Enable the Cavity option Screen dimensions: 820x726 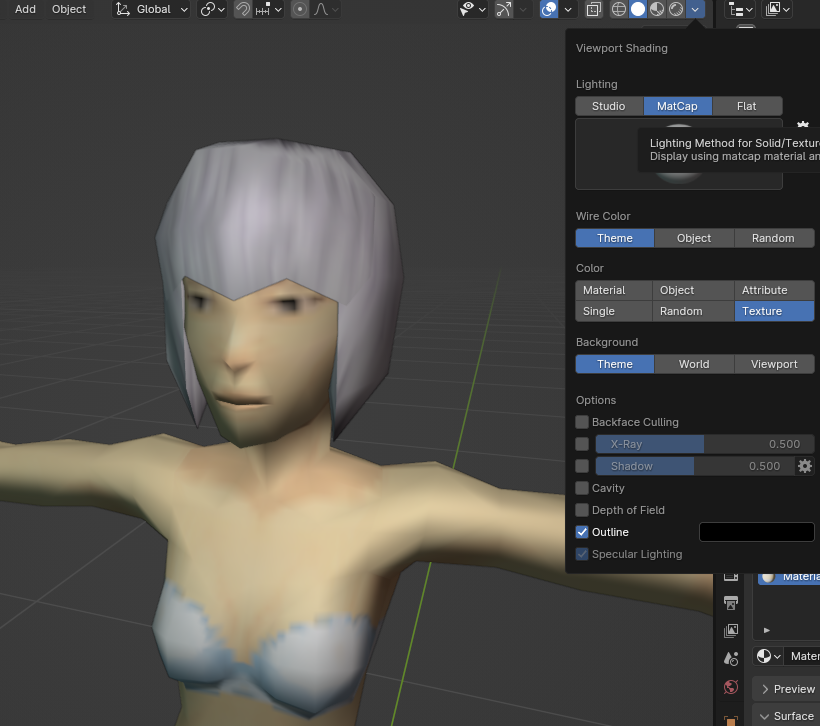[582, 488]
